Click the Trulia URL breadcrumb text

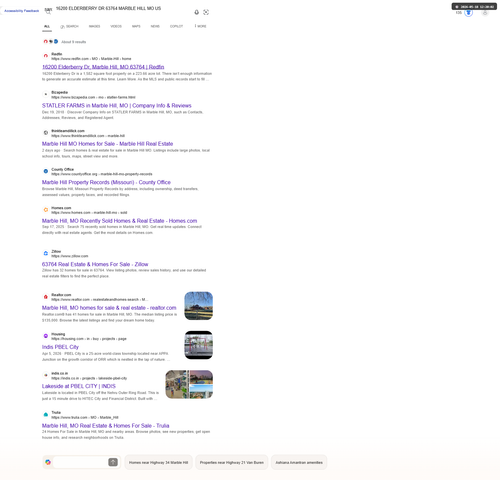pos(85,417)
